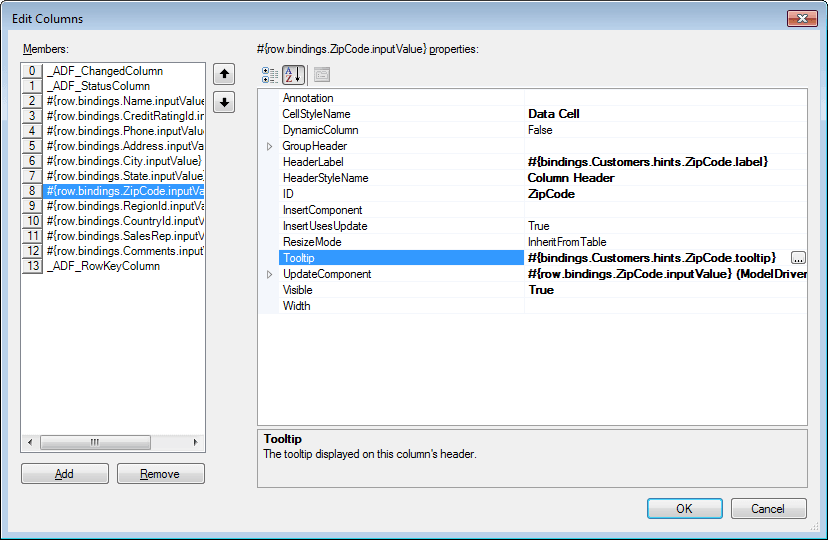Image resolution: width=828 pixels, height=540 pixels.
Task: Open Tooltip value ellipsis editor button
Action: point(798,258)
